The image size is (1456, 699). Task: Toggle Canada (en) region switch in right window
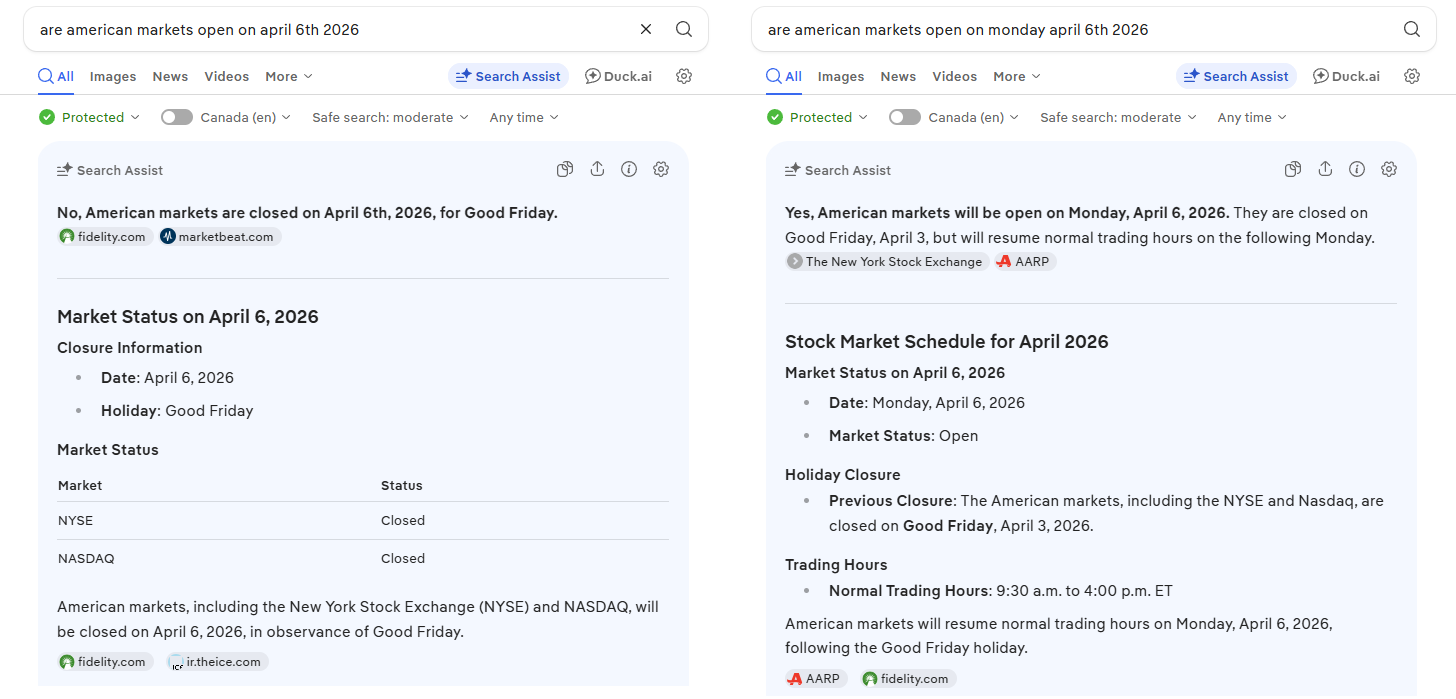[x=905, y=117]
